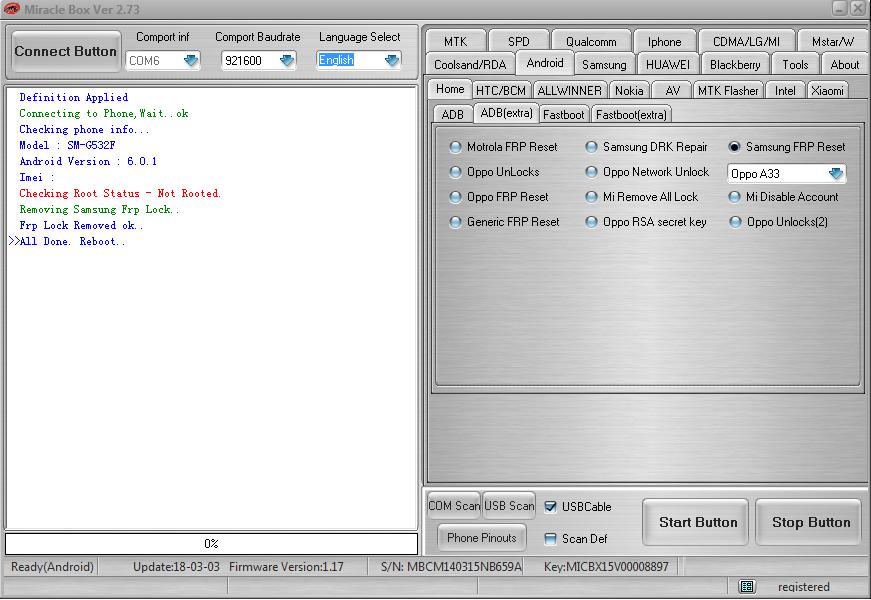Open the Mstar/W tab
Viewport: 871px width, 600px height.
tap(832, 42)
